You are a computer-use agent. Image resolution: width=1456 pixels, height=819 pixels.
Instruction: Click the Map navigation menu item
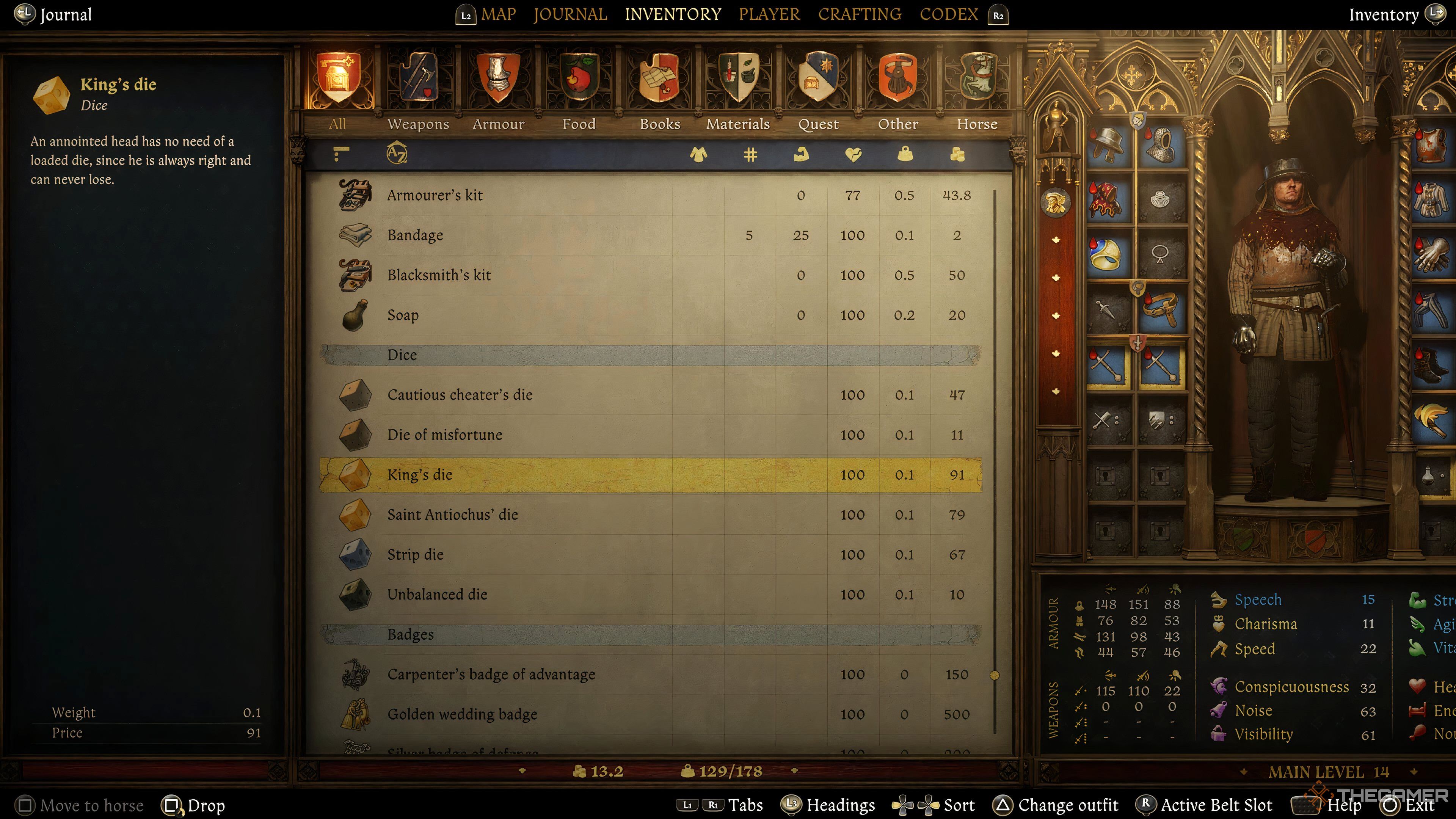coord(498,14)
